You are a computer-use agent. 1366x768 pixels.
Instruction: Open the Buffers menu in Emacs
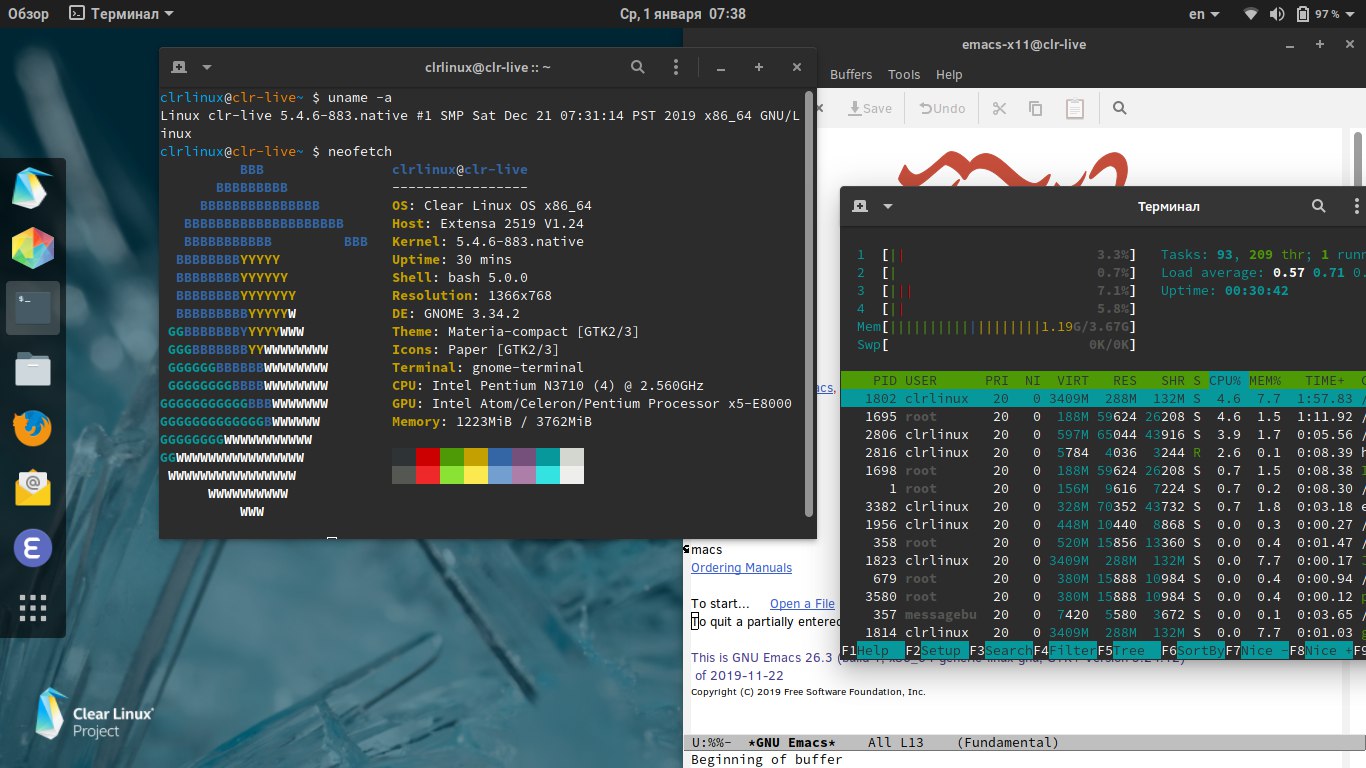(851, 74)
